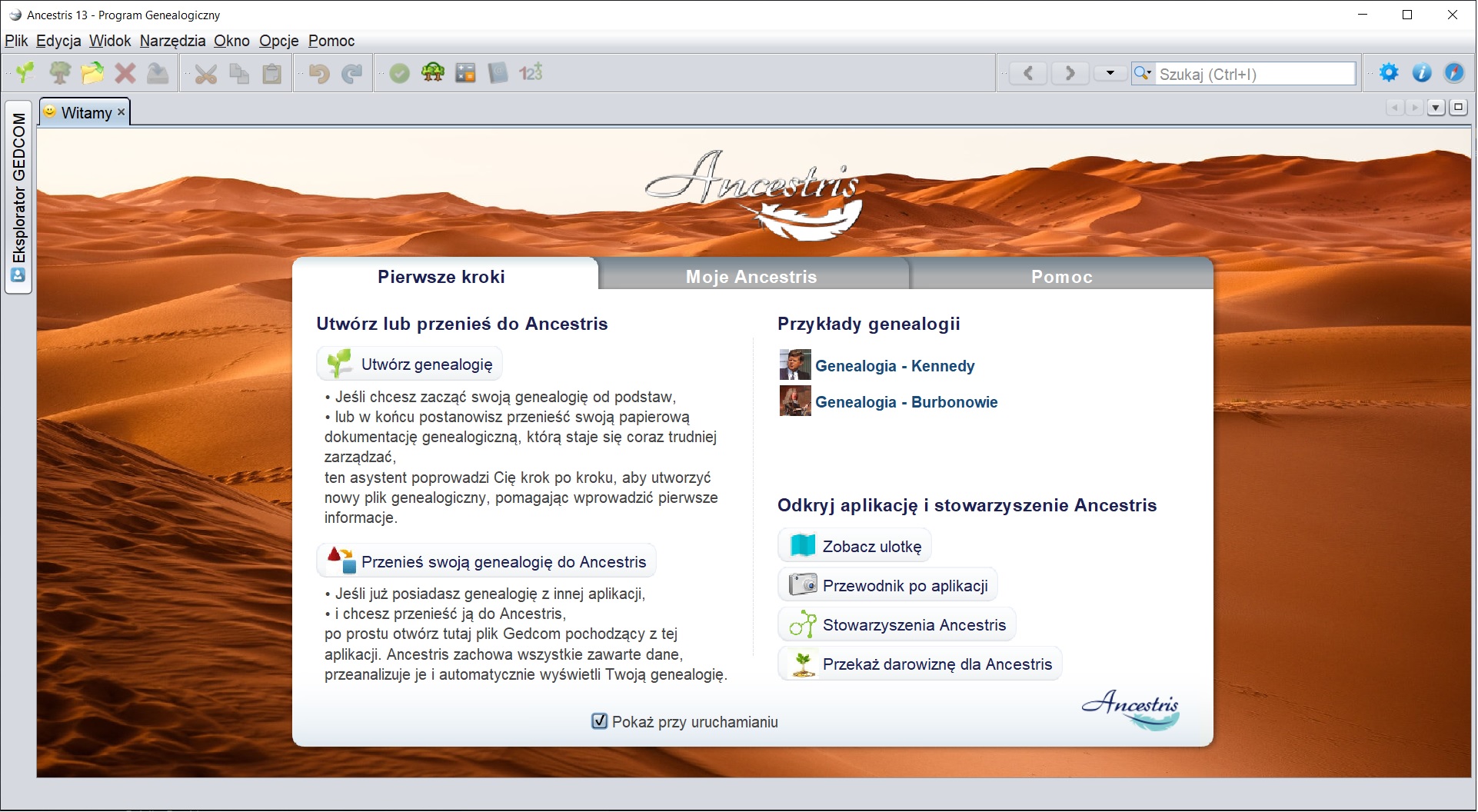Open settings with the blue gear icon

(x=1389, y=73)
